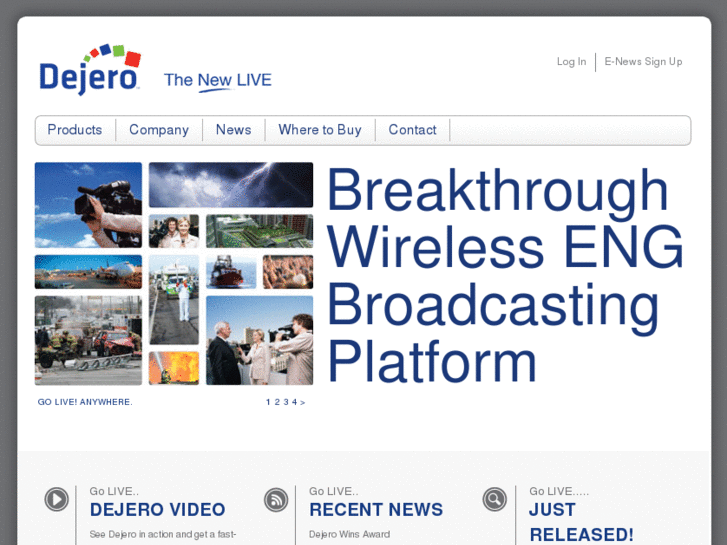Open the Products menu
Viewport: 727px width, 545px height.
click(x=75, y=130)
